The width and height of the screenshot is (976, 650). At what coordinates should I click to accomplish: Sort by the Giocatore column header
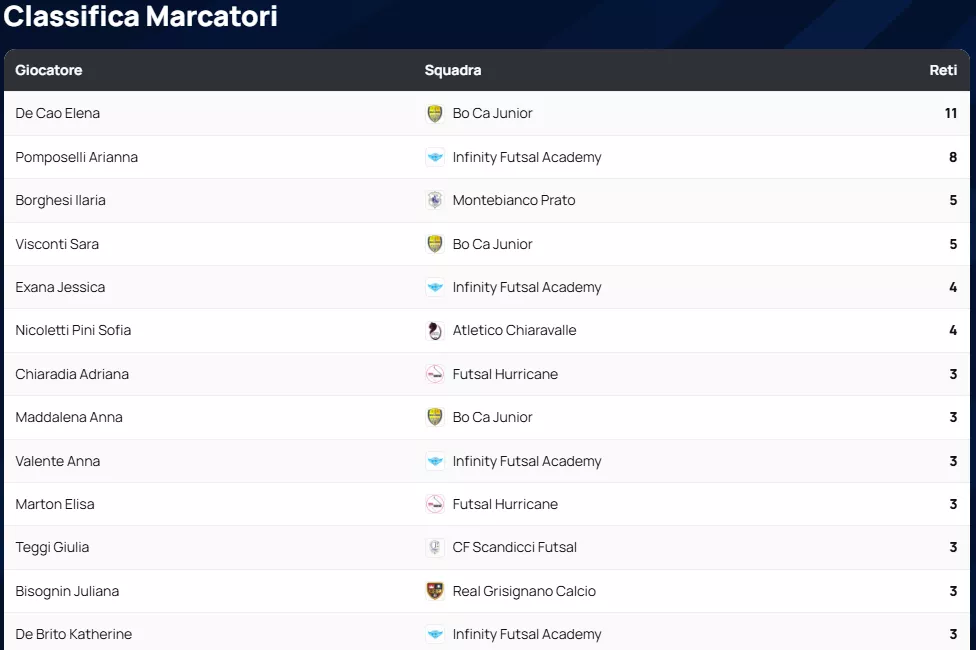click(49, 70)
